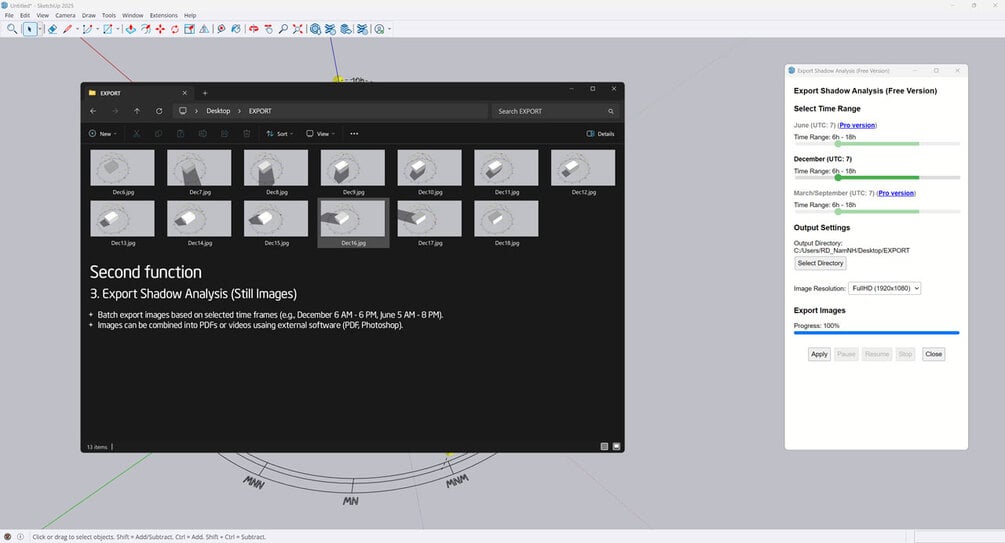This screenshot has height=543, width=1005.
Task: Click the Apply button in Export Shadow Analysis
Action: [x=819, y=354]
